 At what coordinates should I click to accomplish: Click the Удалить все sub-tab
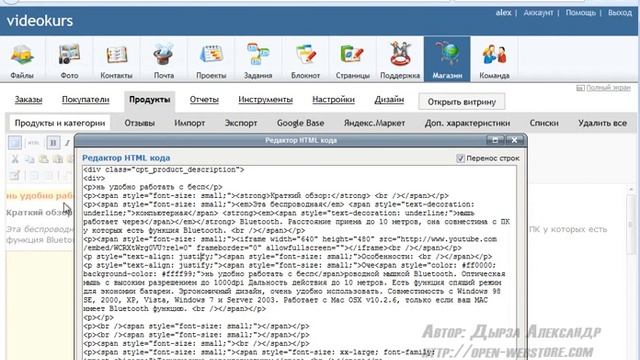click(x=602, y=123)
